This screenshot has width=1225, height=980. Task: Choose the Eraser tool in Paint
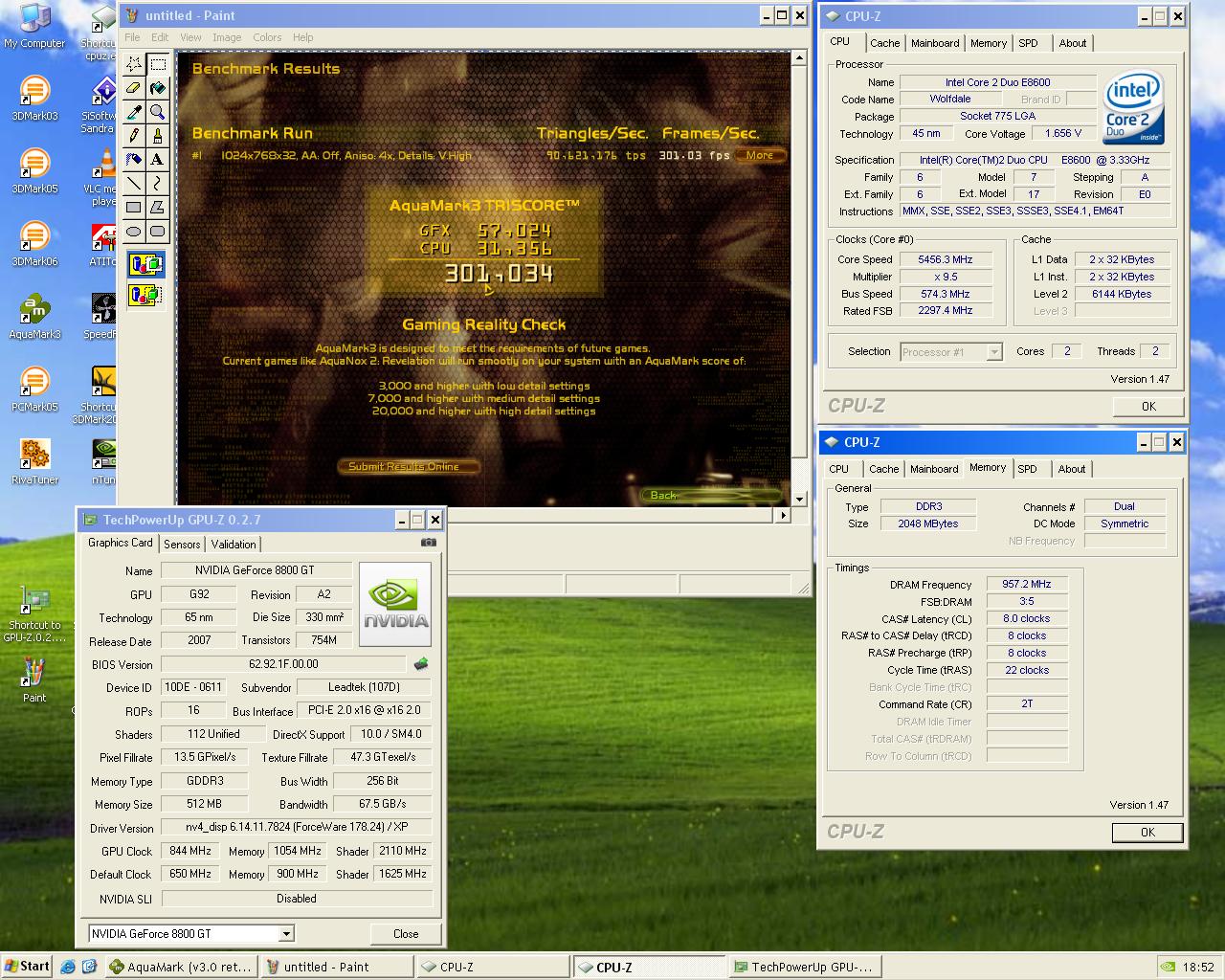[134, 88]
